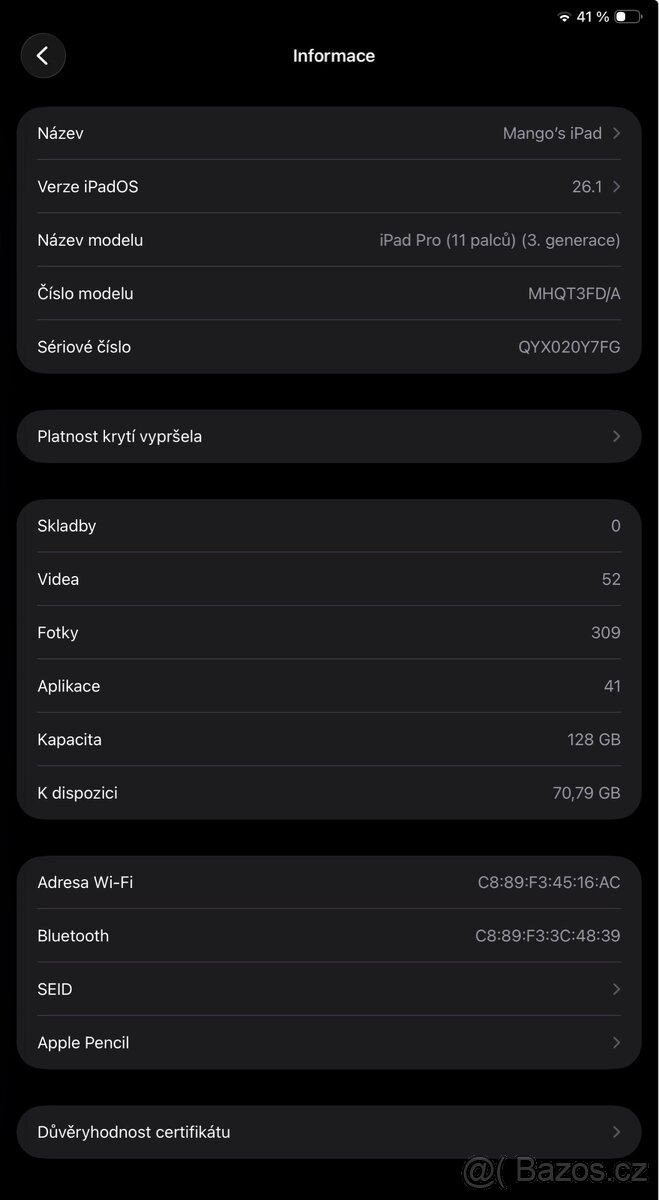Tap the Bluetooth address row
The height and width of the screenshot is (1200, 659).
330,936
